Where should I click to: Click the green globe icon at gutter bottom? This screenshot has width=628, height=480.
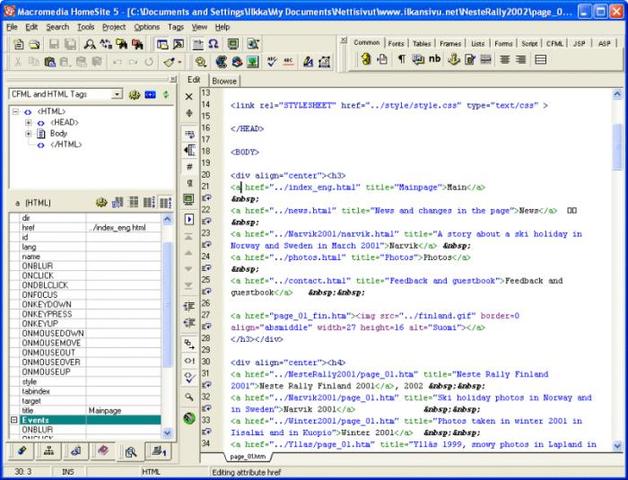(x=189, y=418)
